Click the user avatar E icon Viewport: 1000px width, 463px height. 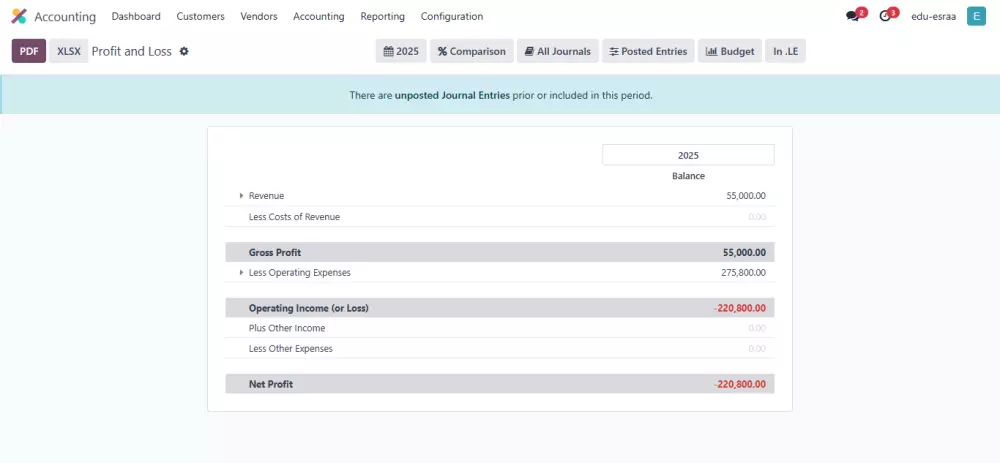tap(976, 16)
